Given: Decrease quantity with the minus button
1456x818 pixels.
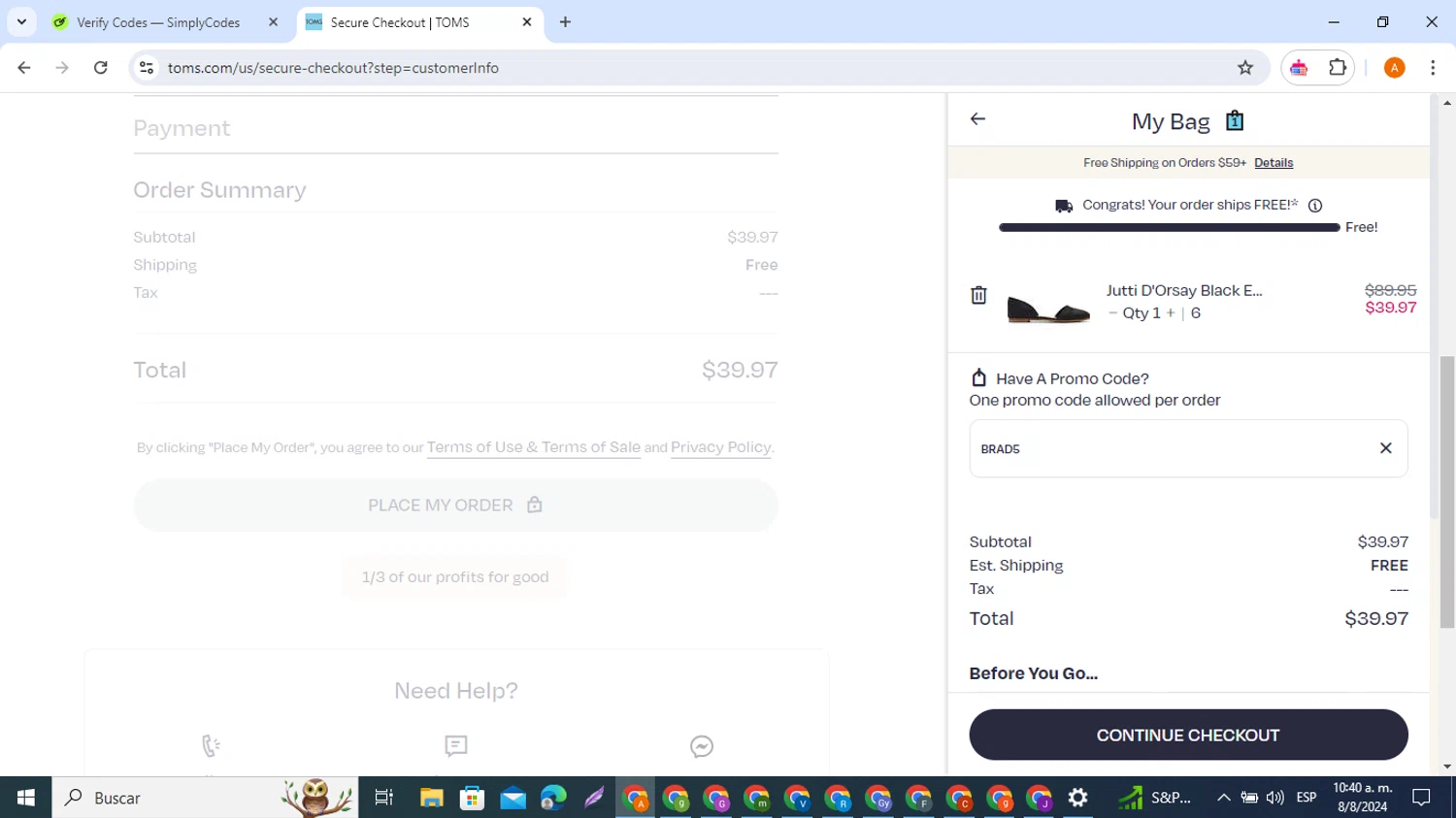Looking at the screenshot, I should 1112,313.
